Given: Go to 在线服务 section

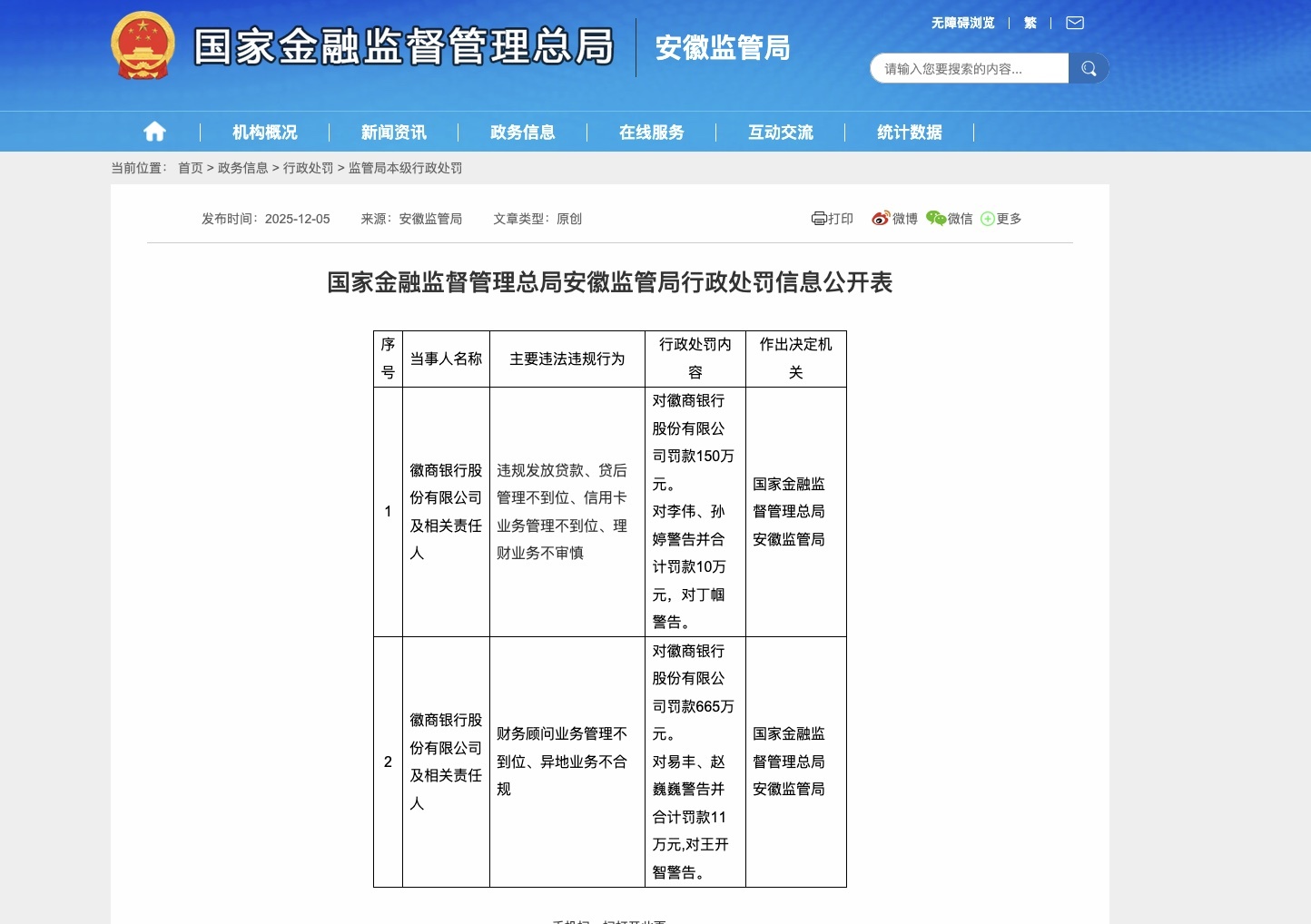Looking at the screenshot, I should (x=651, y=133).
